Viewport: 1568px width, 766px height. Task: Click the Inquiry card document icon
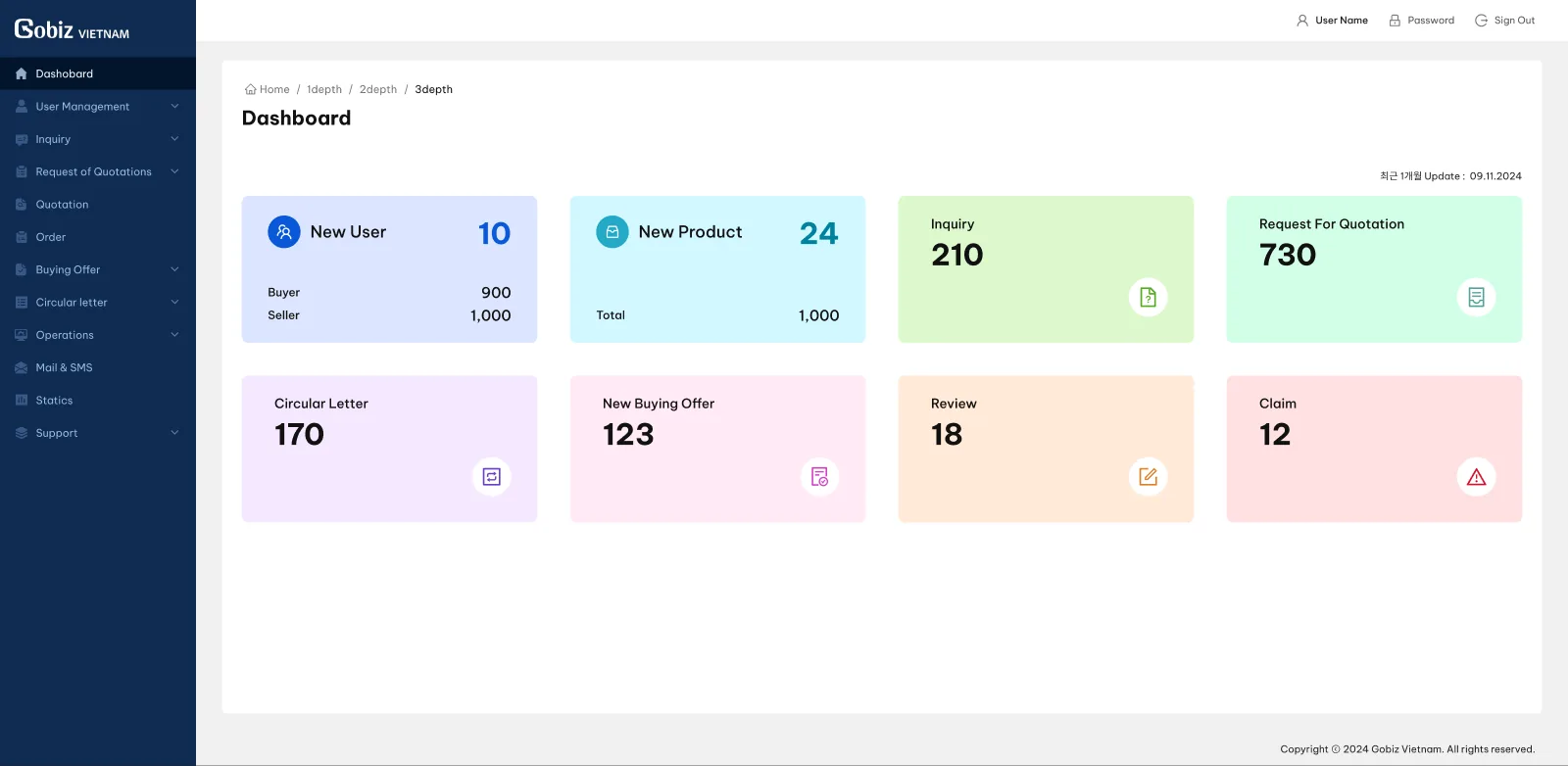pyautogui.click(x=1148, y=297)
